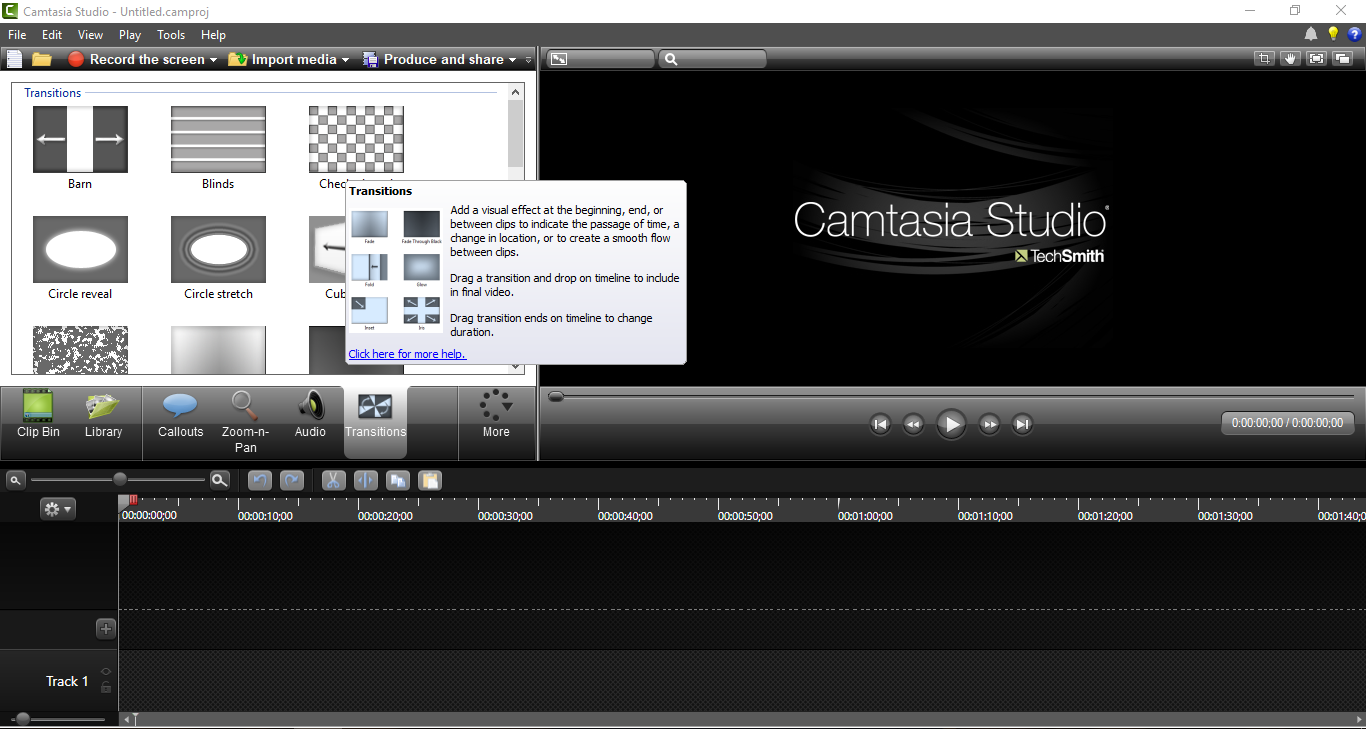Open the Callouts tab
Screen dimensions: 1367x729
[180, 415]
